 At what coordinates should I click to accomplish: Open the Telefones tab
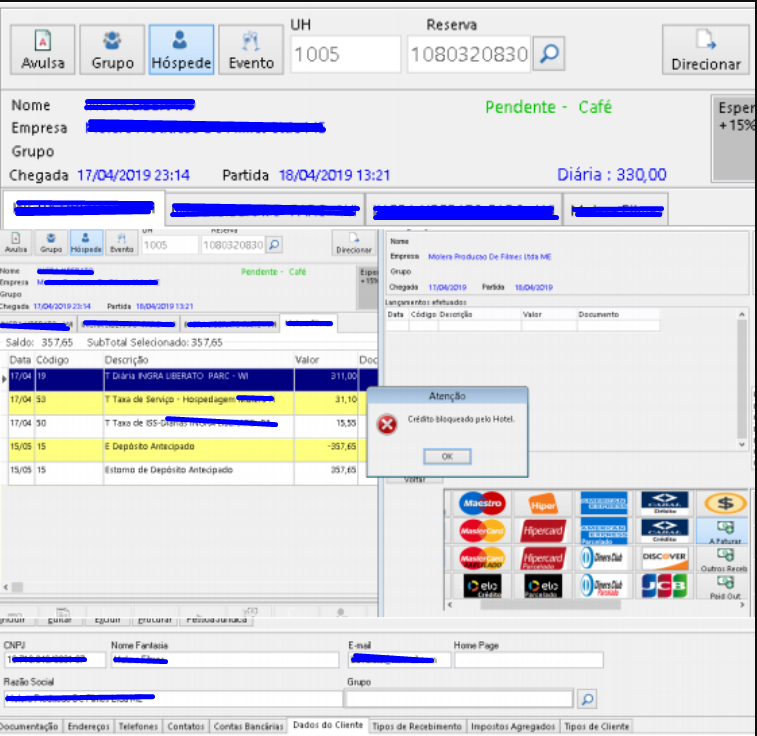tap(138, 726)
